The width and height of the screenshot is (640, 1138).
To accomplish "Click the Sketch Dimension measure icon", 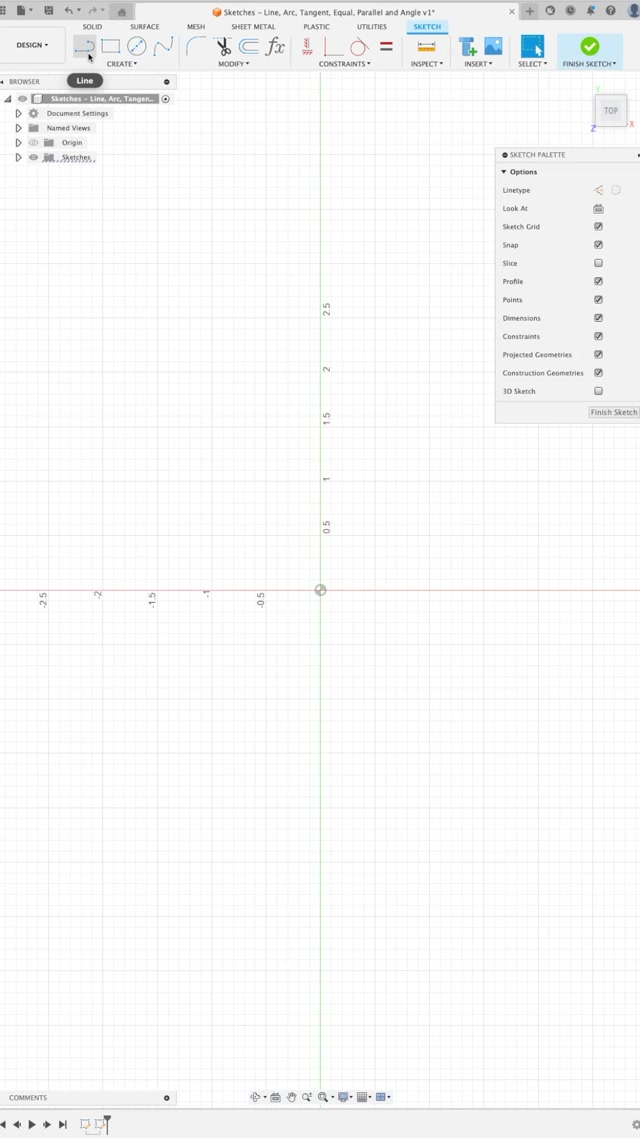I will click(427, 46).
